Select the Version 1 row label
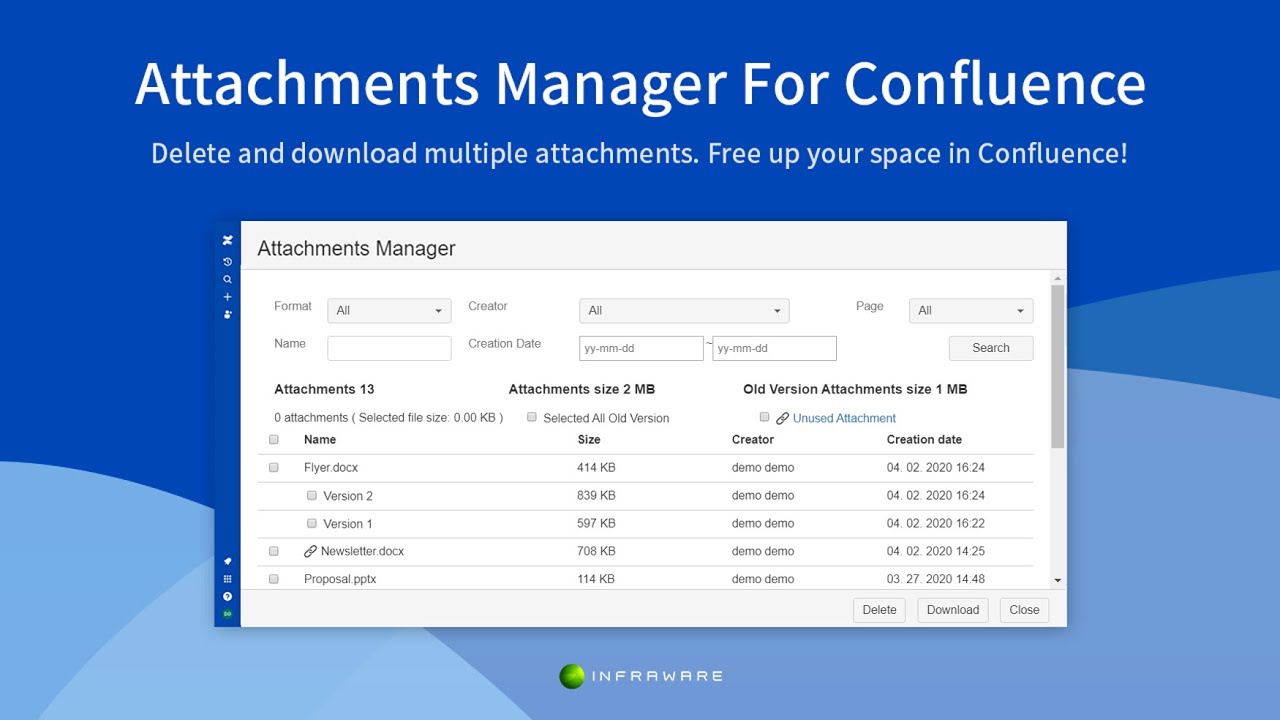1280x720 pixels. point(348,524)
